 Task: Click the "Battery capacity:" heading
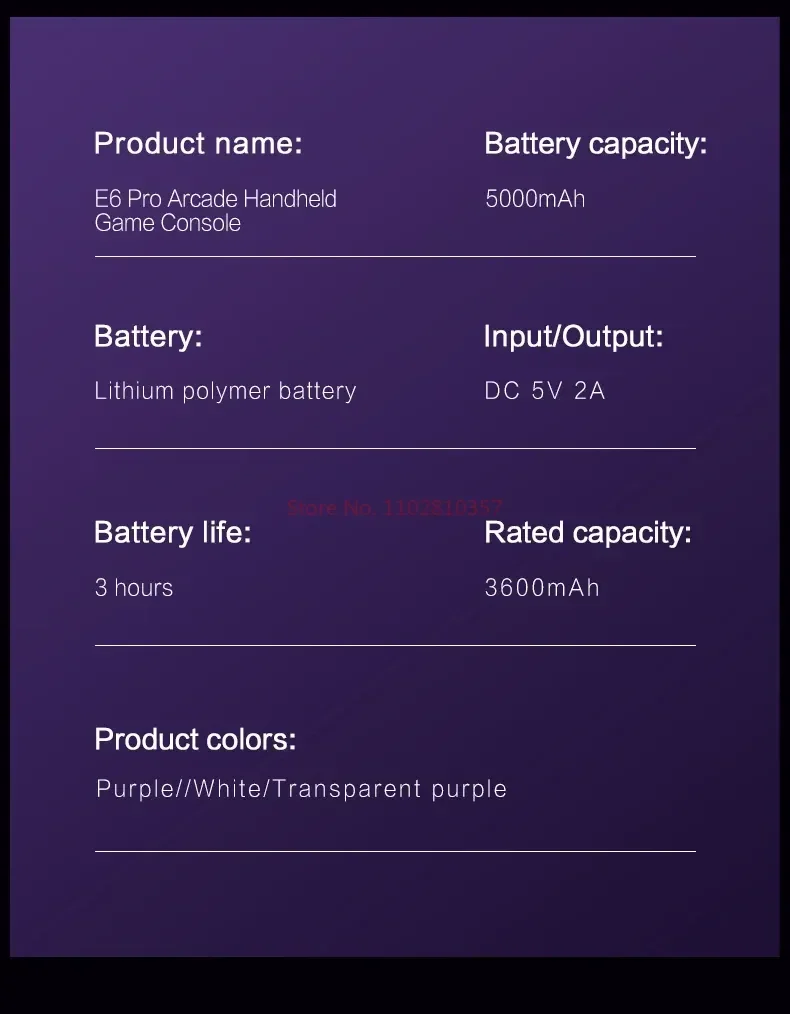coord(595,144)
